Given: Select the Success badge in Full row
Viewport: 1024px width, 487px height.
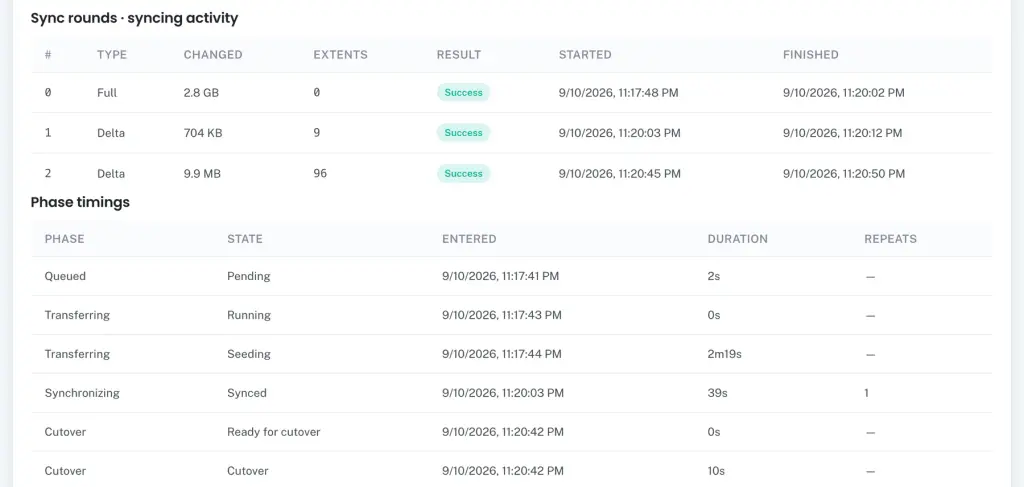Looking at the screenshot, I should 463,93.
